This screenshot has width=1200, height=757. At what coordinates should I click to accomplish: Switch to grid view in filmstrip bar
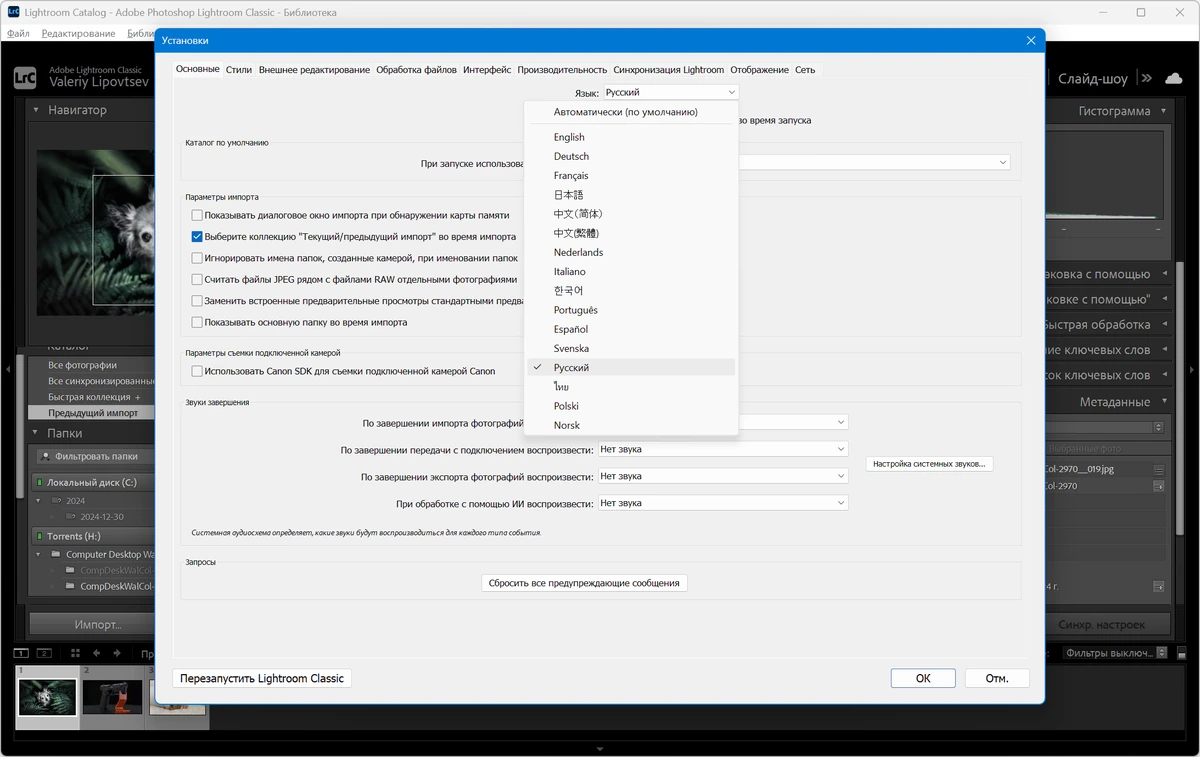pyautogui.click(x=75, y=653)
